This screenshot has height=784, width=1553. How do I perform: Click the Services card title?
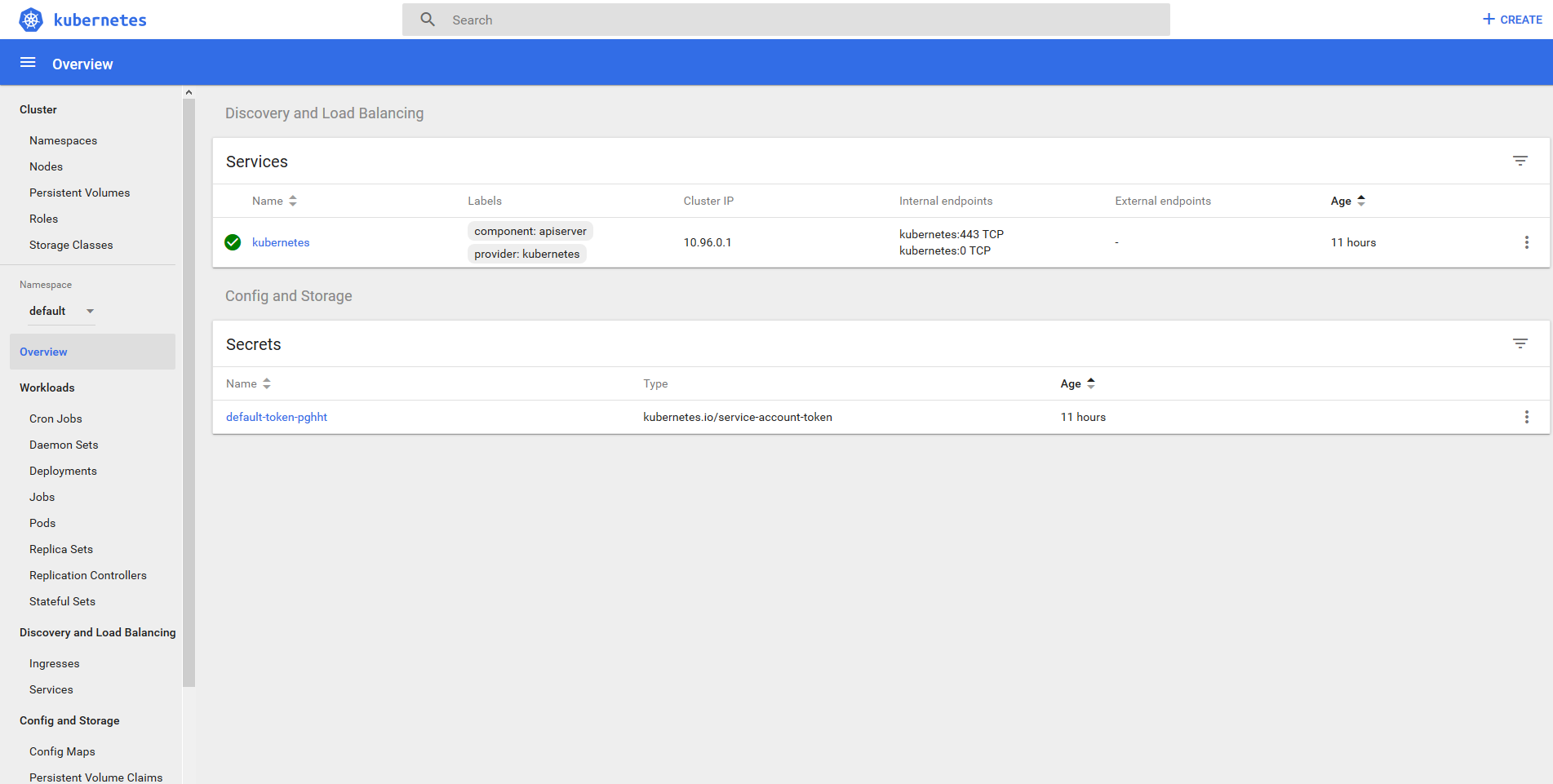tap(257, 162)
